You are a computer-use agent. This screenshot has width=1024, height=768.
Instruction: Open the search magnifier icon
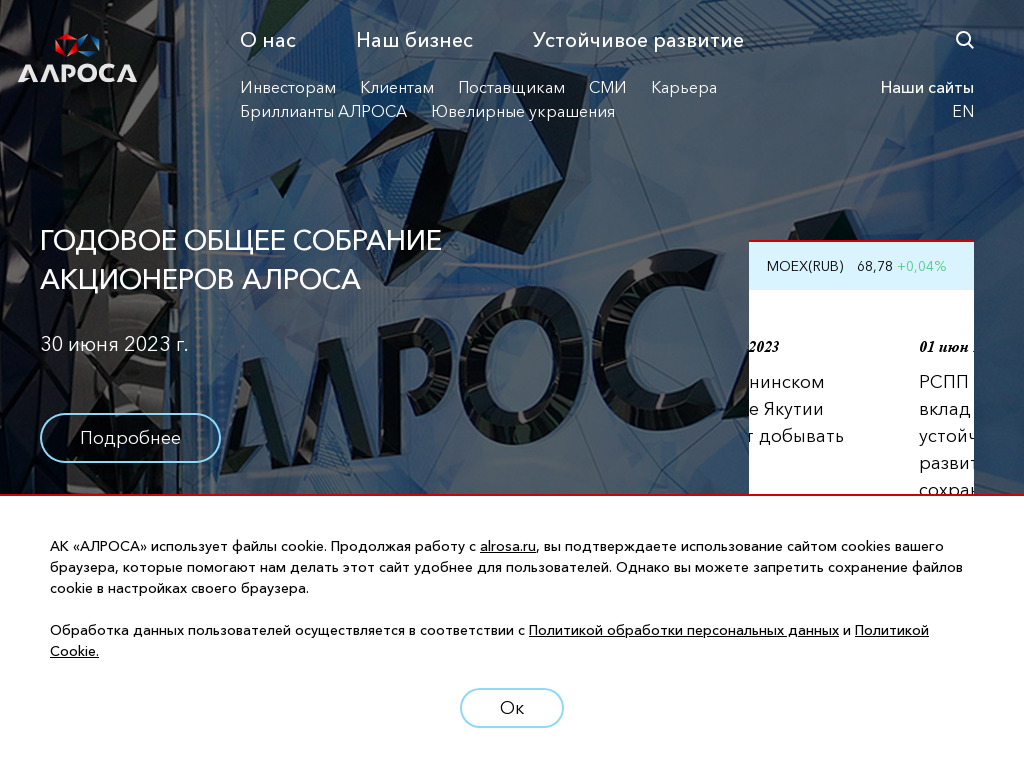pyautogui.click(x=965, y=40)
